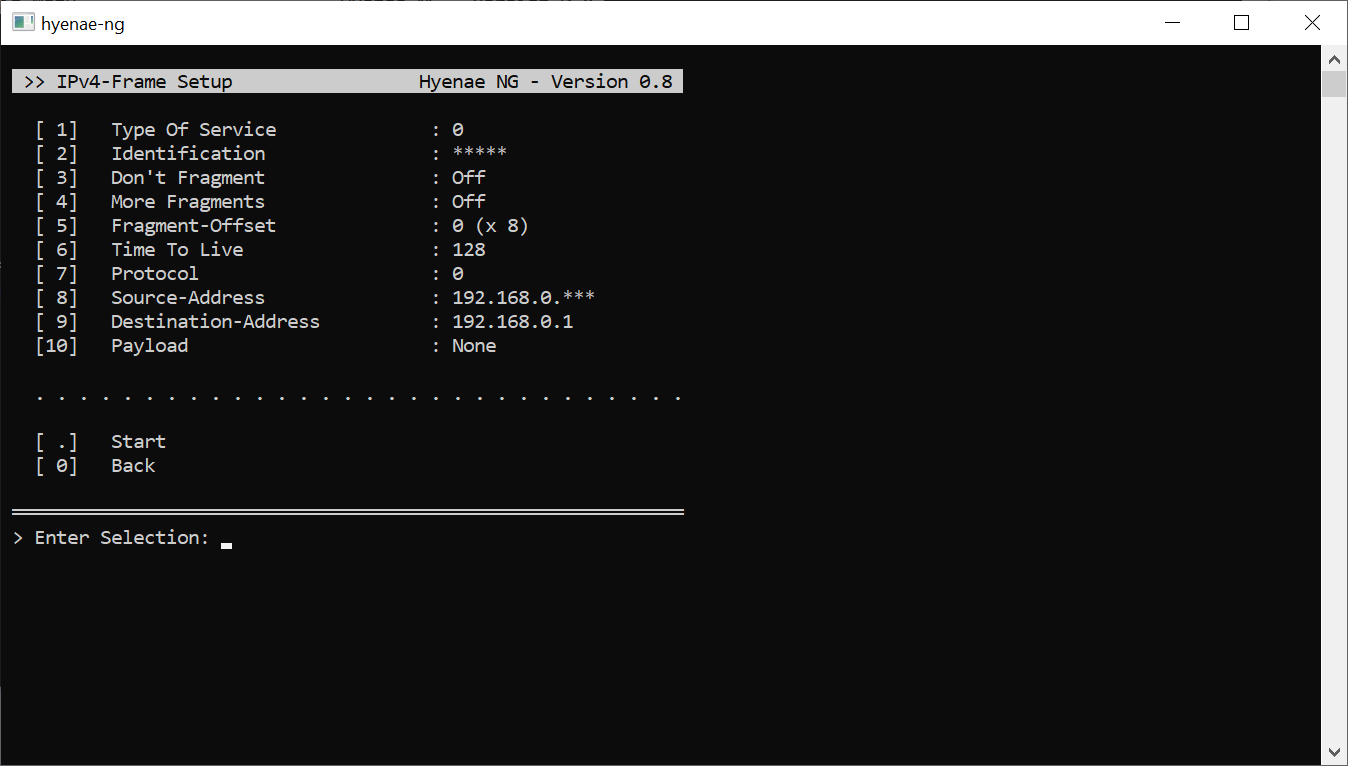Click the Identification menu row label
This screenshot has width=1348, height=766.
click(x=188, y=154)
